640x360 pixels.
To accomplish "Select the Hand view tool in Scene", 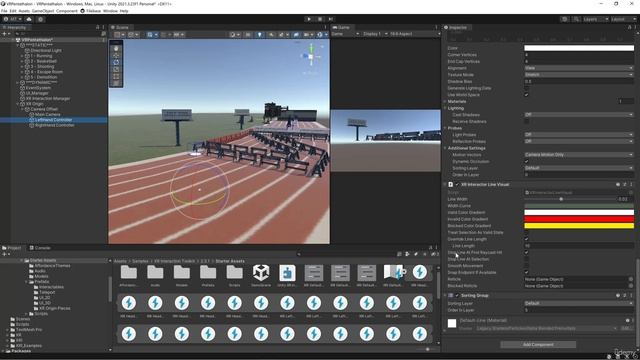I will (x=116, y=48).
